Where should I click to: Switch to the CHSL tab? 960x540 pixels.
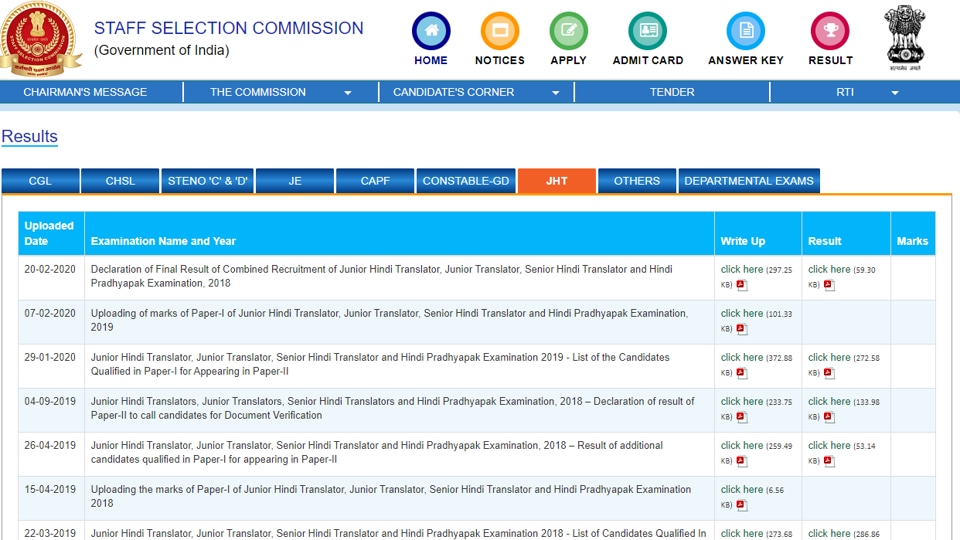(x=120, y=181)
